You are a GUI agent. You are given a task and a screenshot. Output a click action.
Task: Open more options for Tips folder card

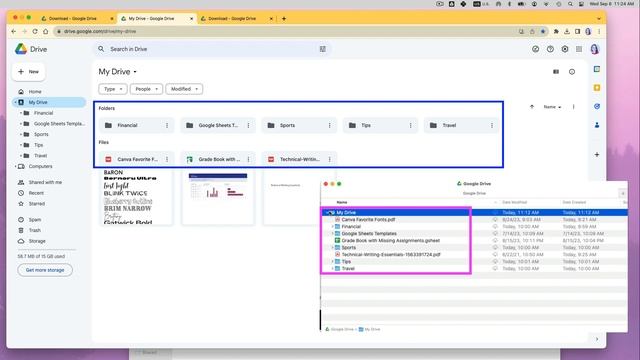411,125
